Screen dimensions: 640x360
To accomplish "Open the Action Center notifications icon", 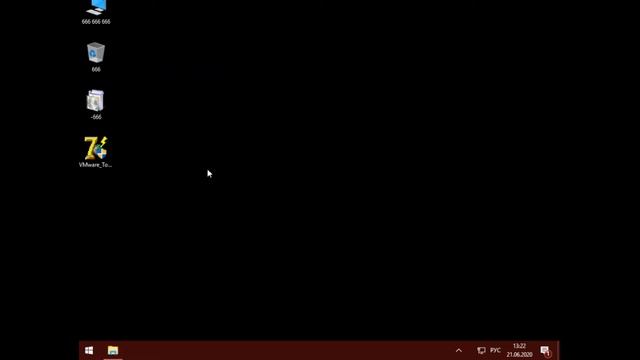I will (x=545, y=351).
